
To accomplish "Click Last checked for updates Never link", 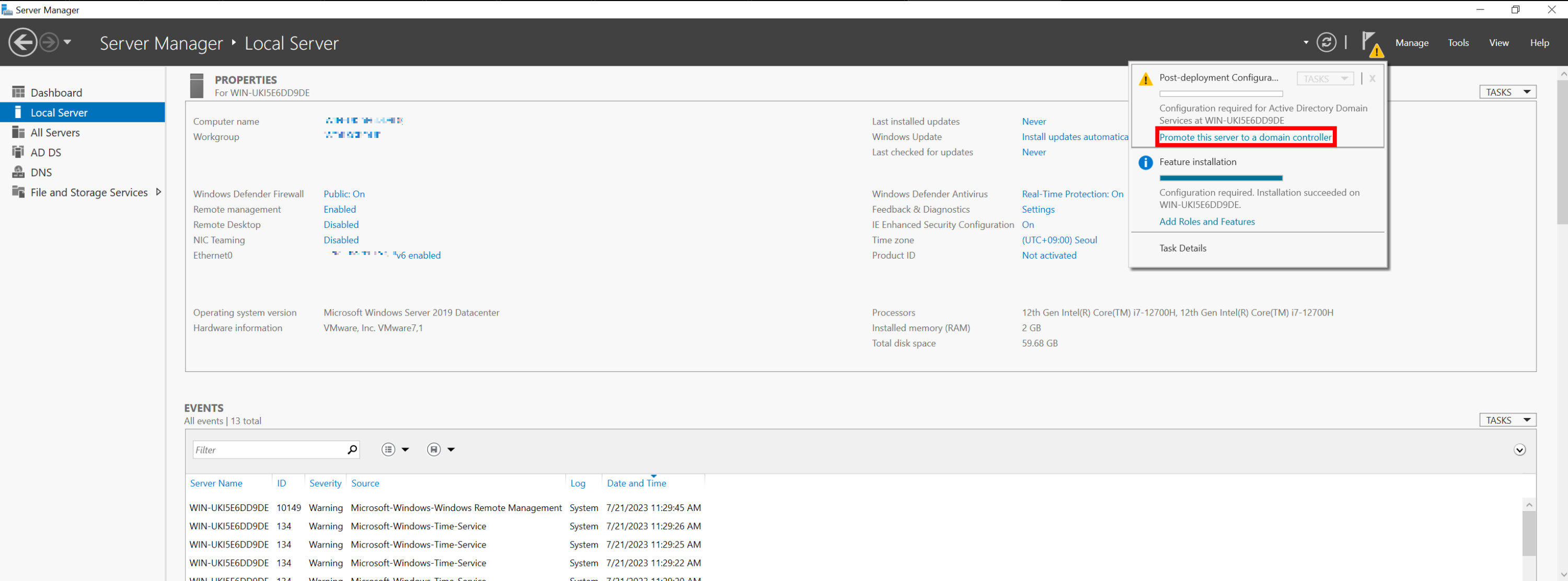I will coord(1033,152).
